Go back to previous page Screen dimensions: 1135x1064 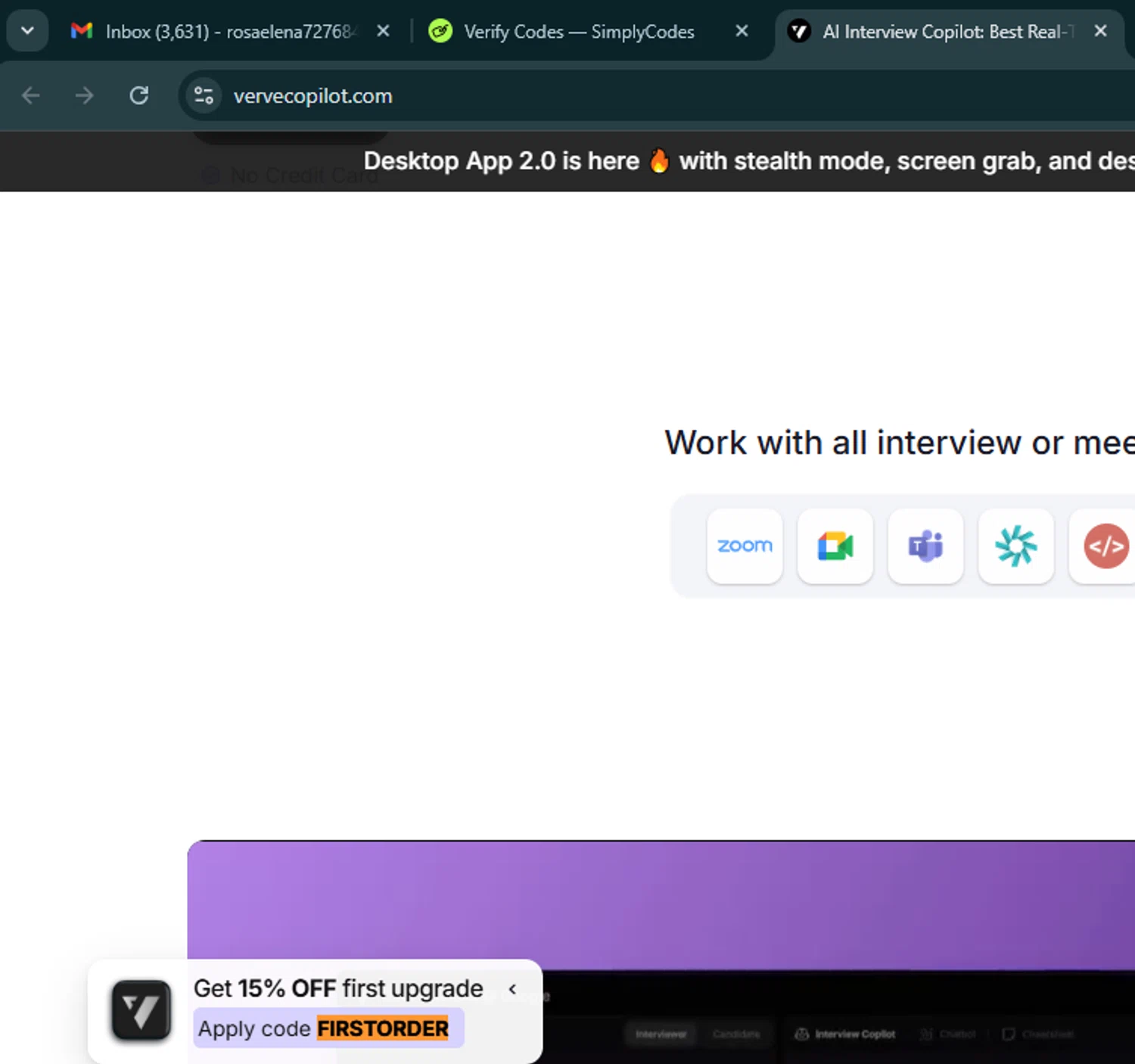click(31, 95)
